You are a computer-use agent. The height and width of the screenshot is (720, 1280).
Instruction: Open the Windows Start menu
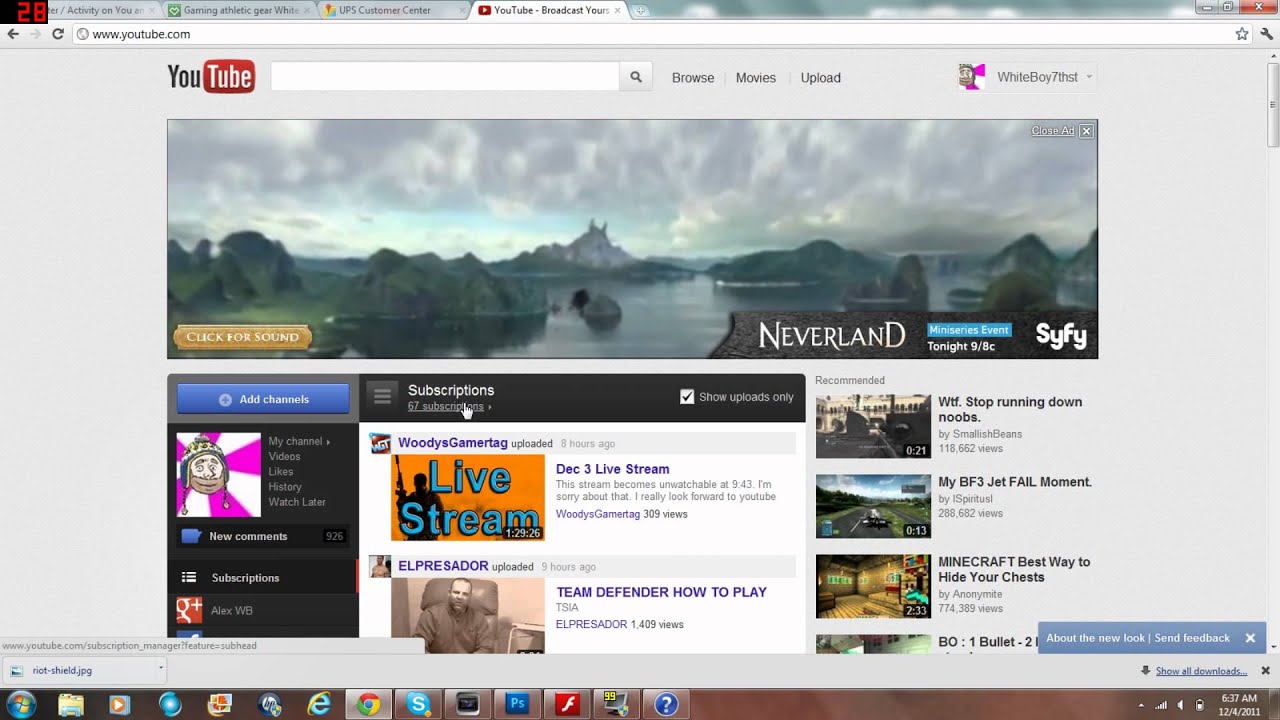[21, 704]
